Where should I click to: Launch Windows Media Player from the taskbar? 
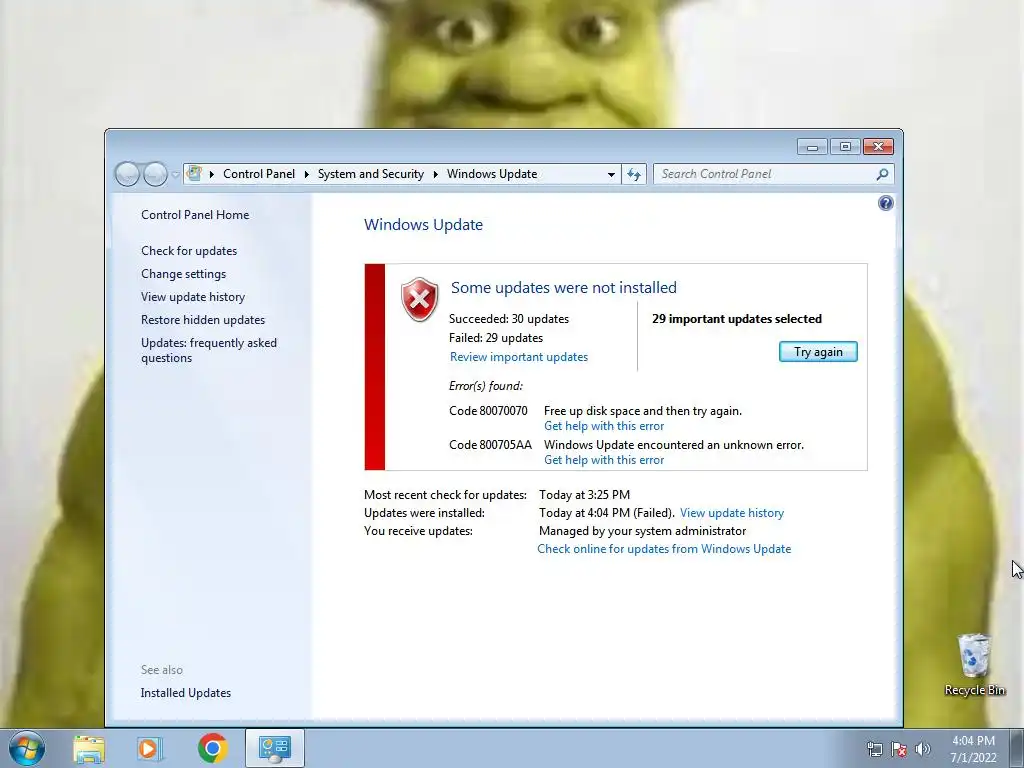tap(150, 748)
